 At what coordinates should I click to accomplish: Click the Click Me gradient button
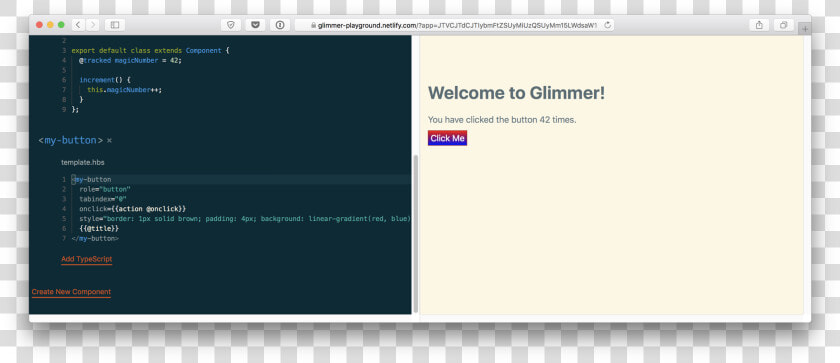click(x=447, y=138)
